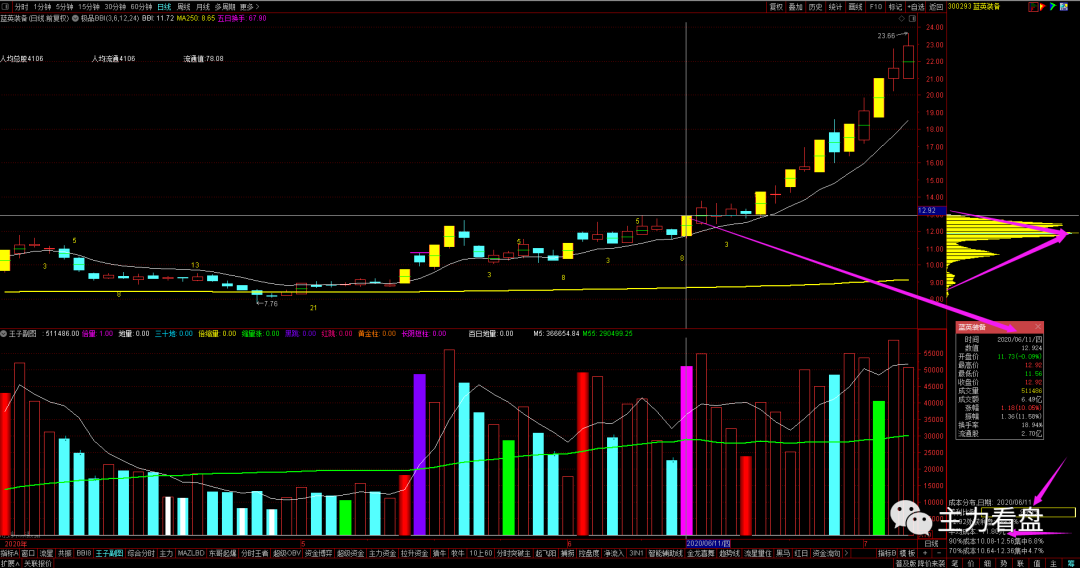Select the 资金流向 indicator tab
Viewport: 1080px width, 568px height.
826,554
